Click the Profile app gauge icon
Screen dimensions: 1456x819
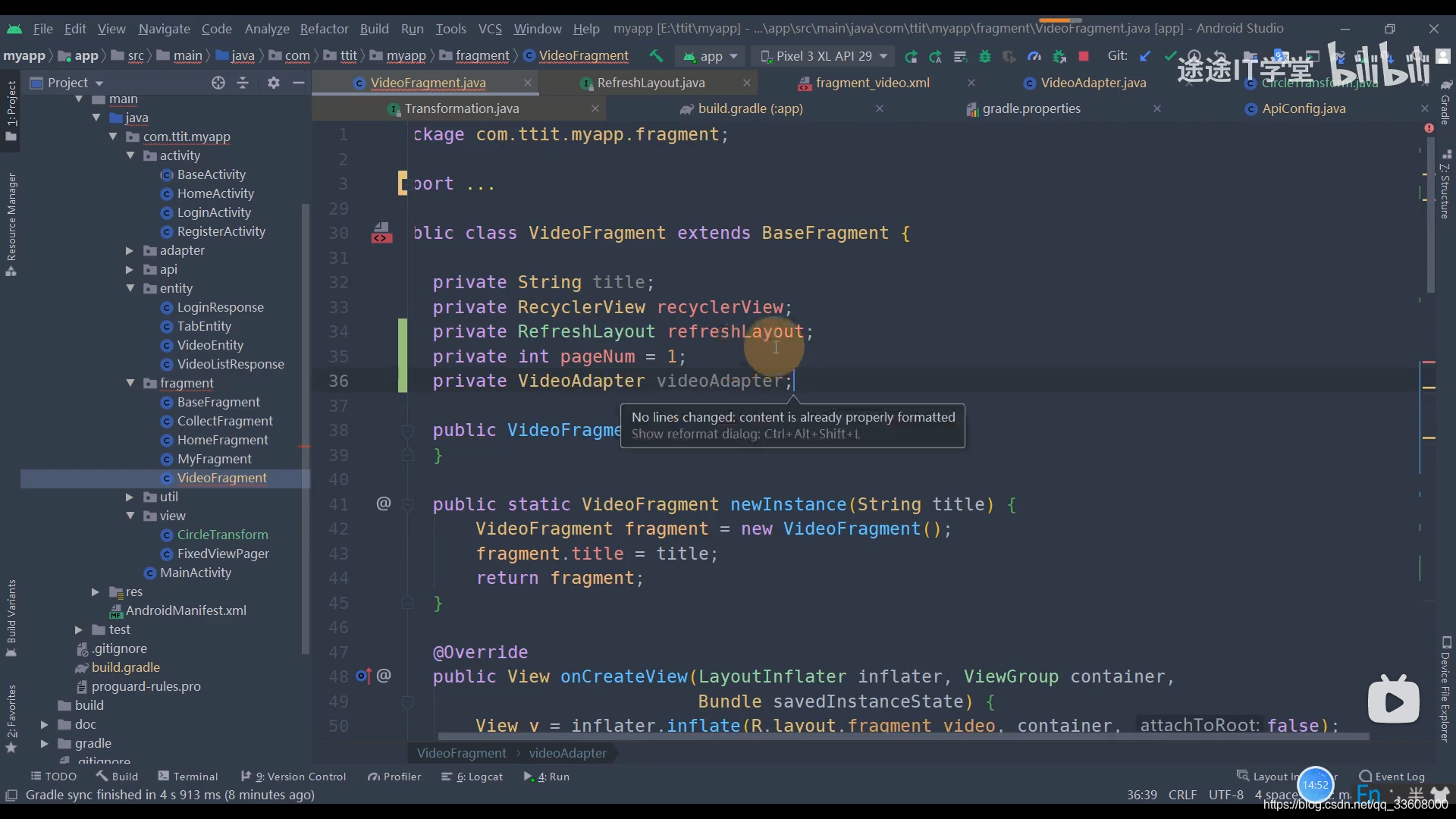click(1034, 56)
